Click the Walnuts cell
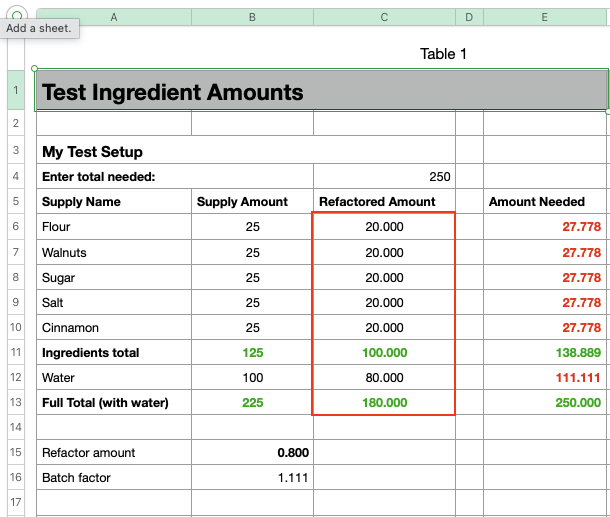 [114, 252]
